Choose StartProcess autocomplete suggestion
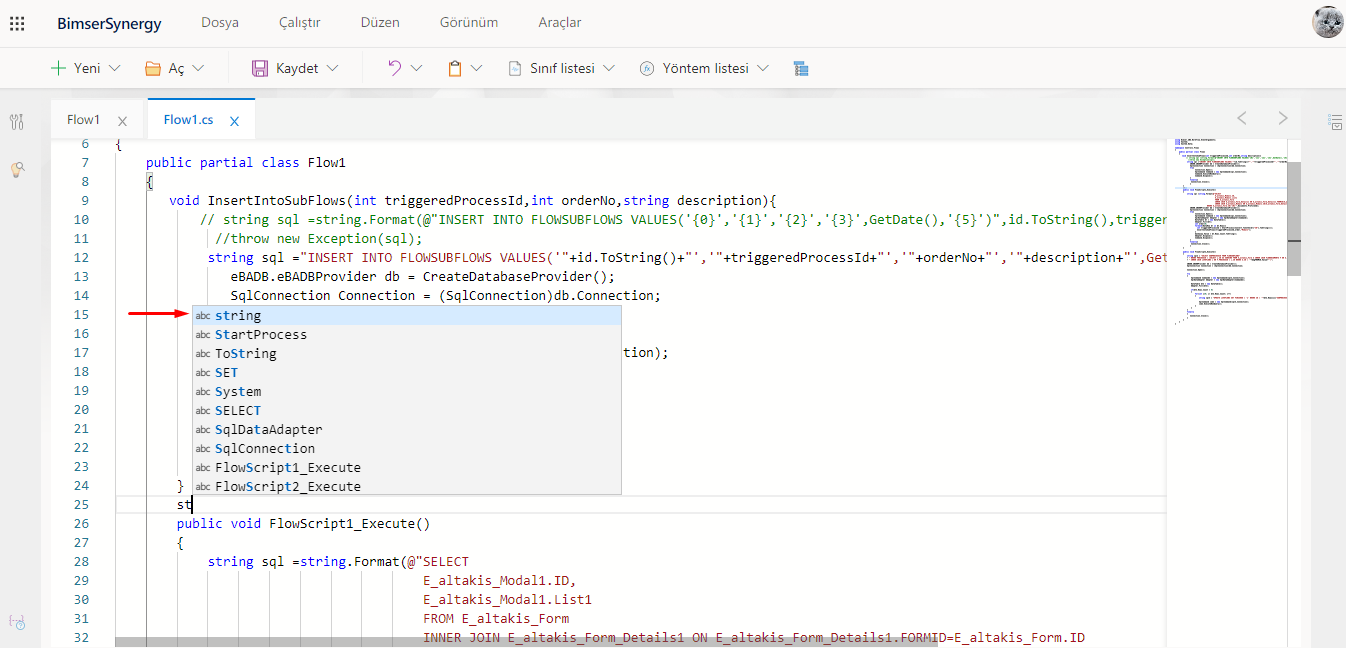Image resolution: width=1346 pixels, height=648 pixels. pos(260,334)
